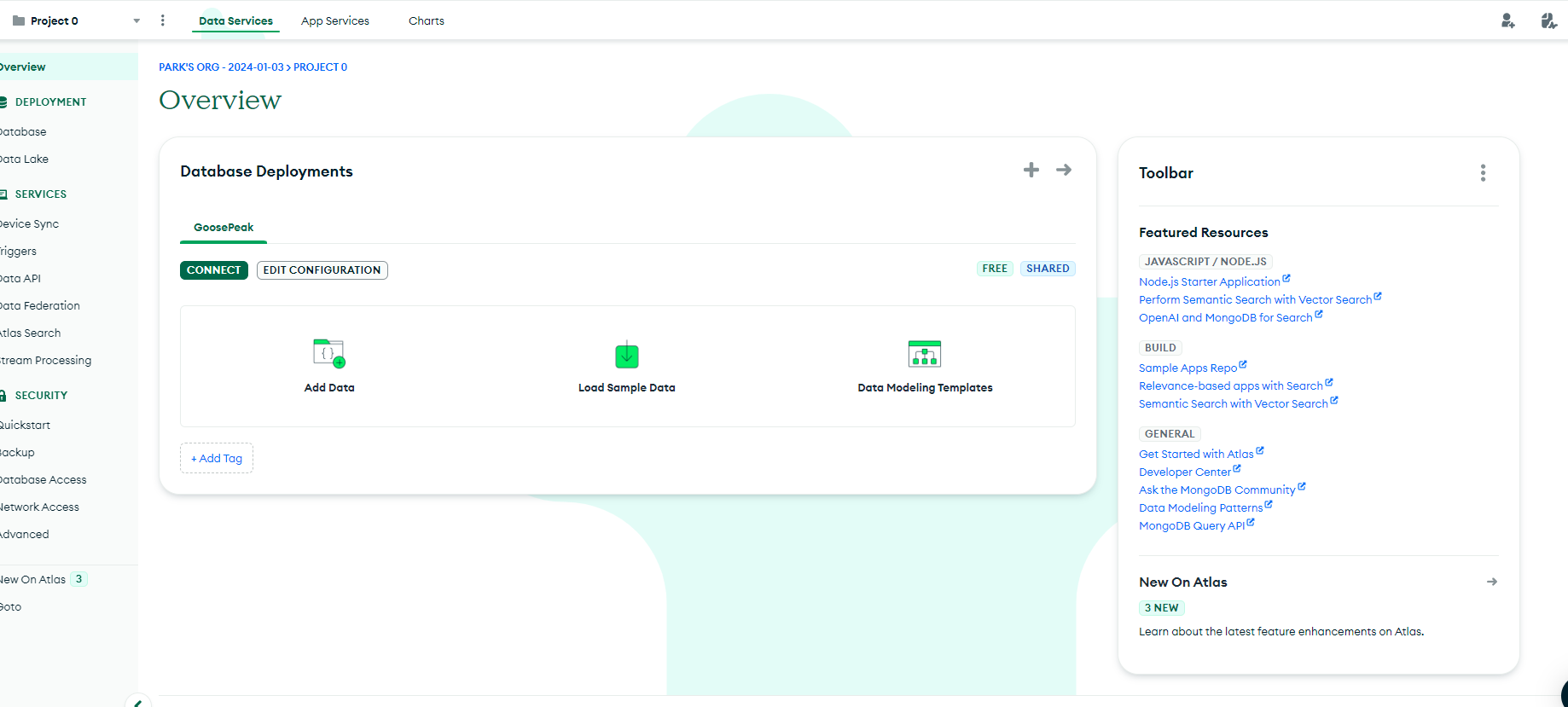
Task: Click the Load Sample Data label
Action: click(x=627, y=387)
